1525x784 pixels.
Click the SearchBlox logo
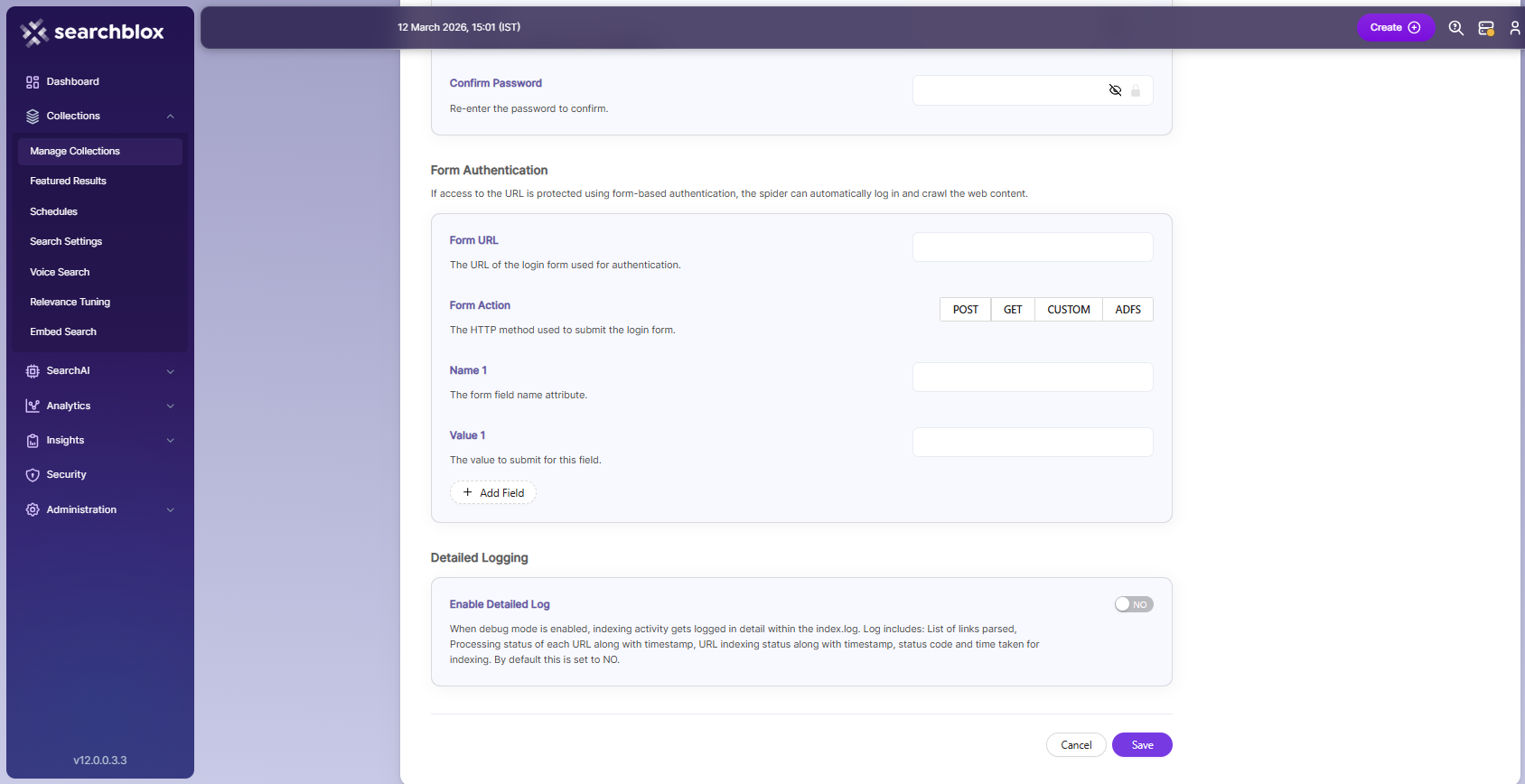click(x=92, y=33)
